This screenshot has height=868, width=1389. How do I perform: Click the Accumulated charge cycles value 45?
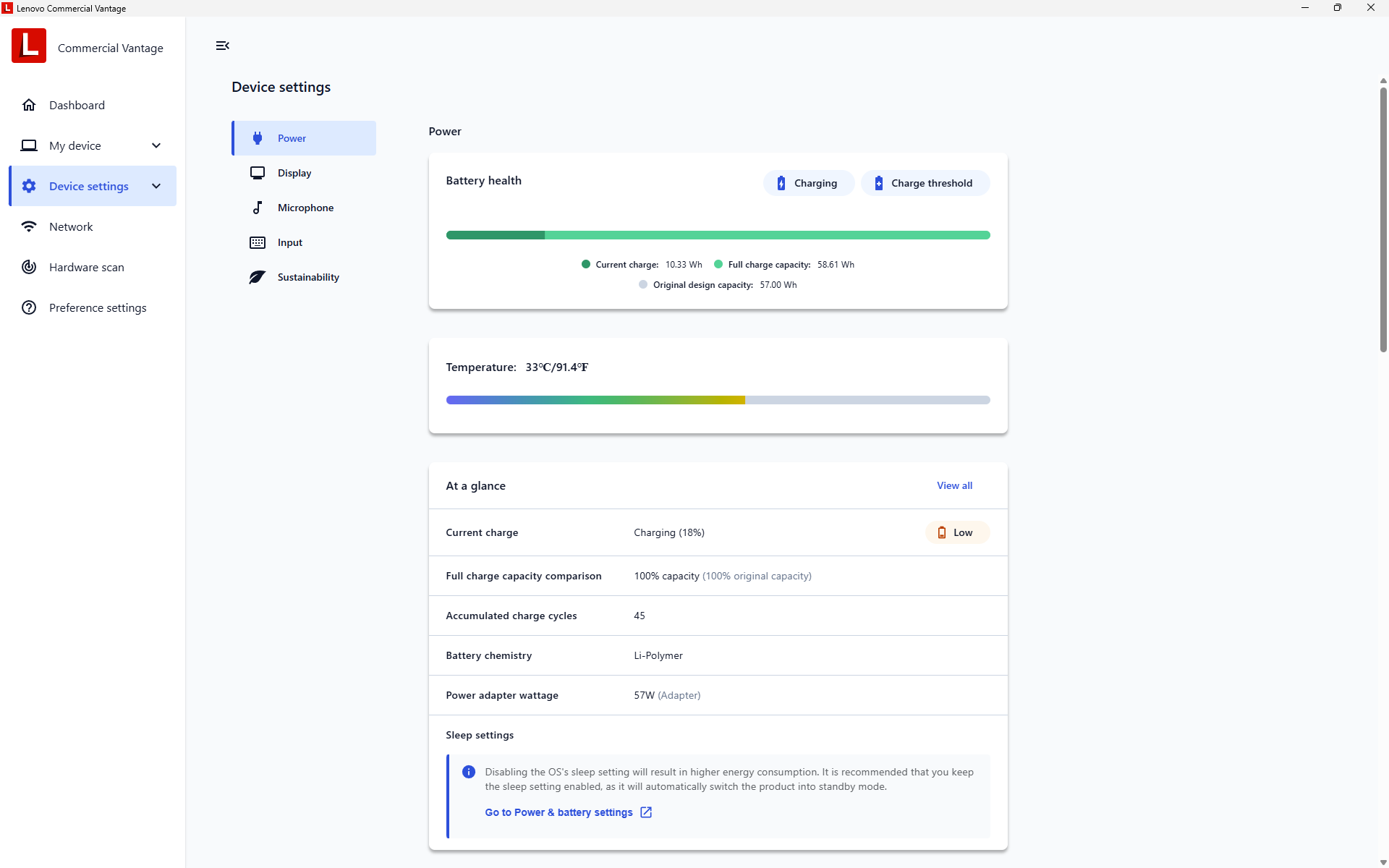click(640, 616)
